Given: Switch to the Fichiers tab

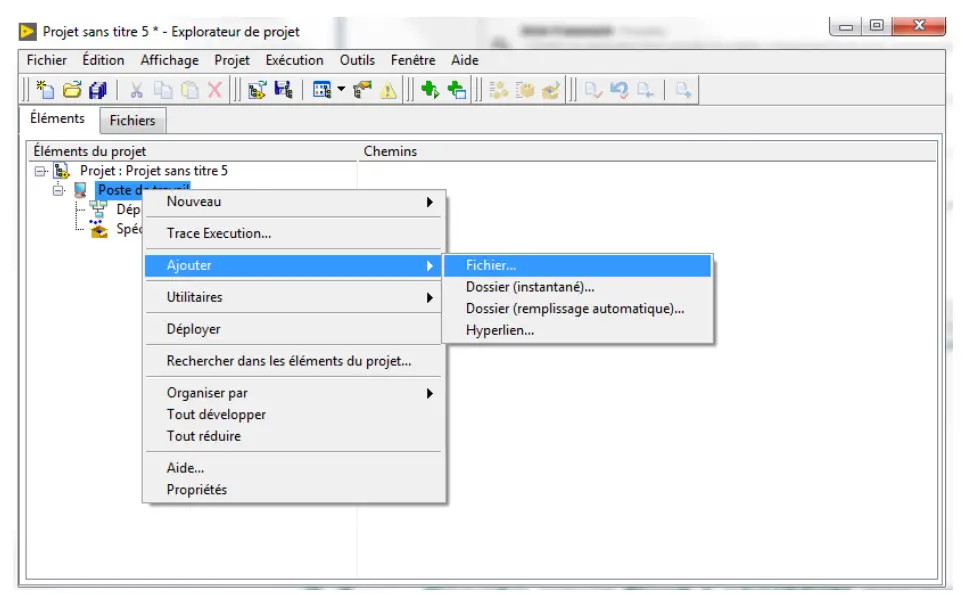Looking at the screenshot, I should tap(132, 120).
